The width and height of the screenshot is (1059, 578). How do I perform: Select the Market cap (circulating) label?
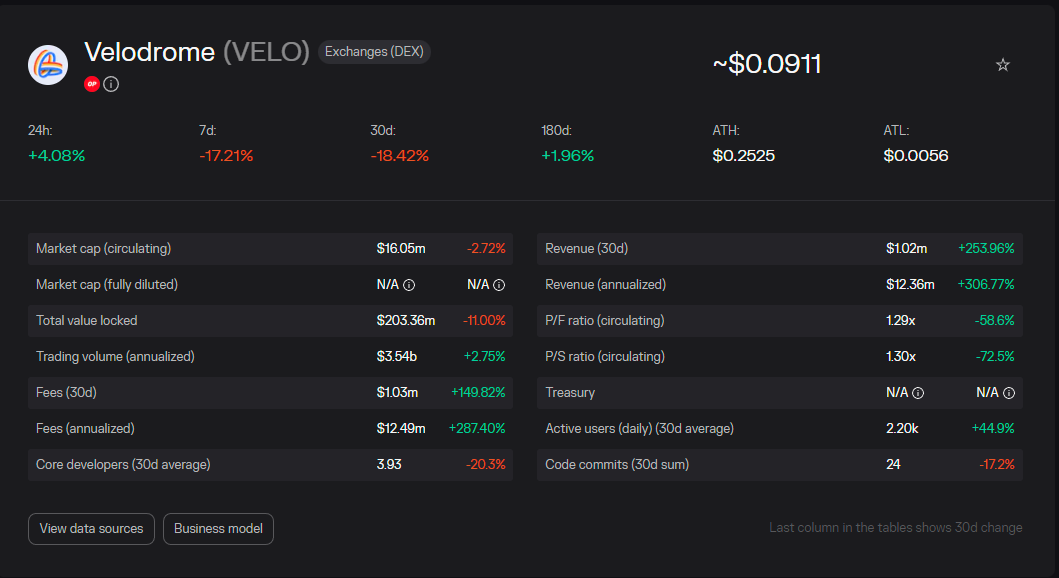pos(103,248)
